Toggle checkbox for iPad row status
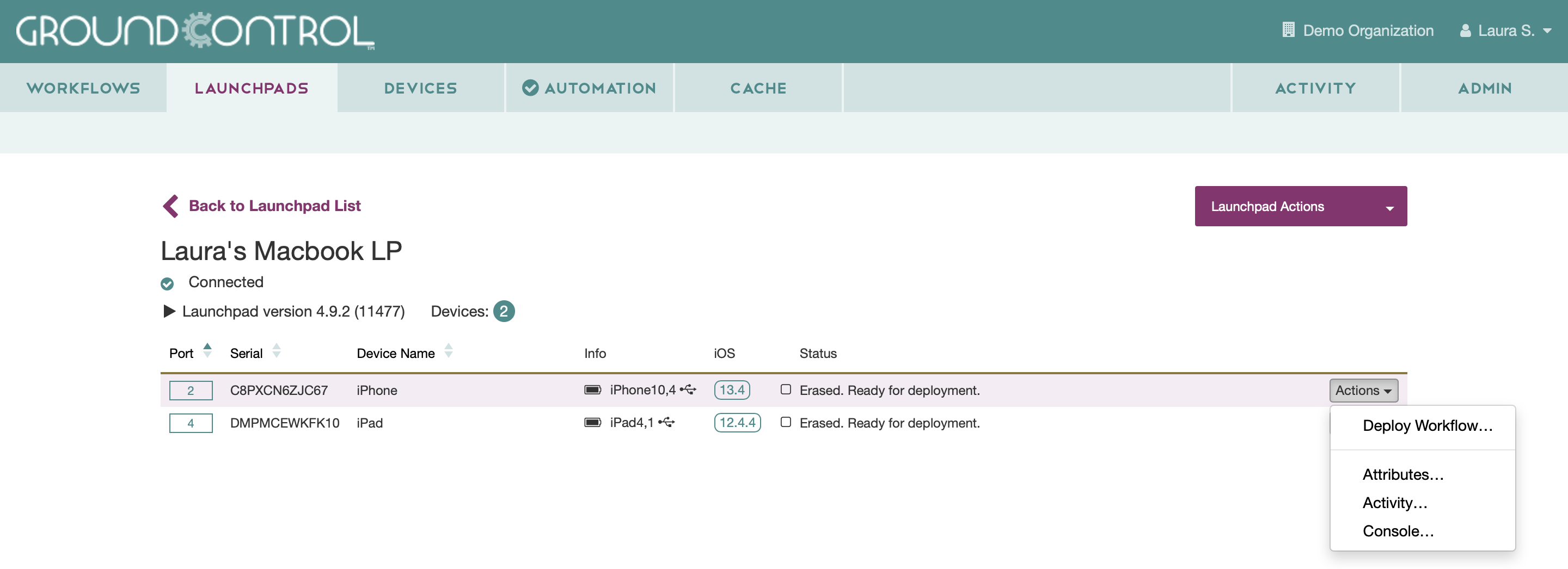1568x569 pixels. point(786,422)
